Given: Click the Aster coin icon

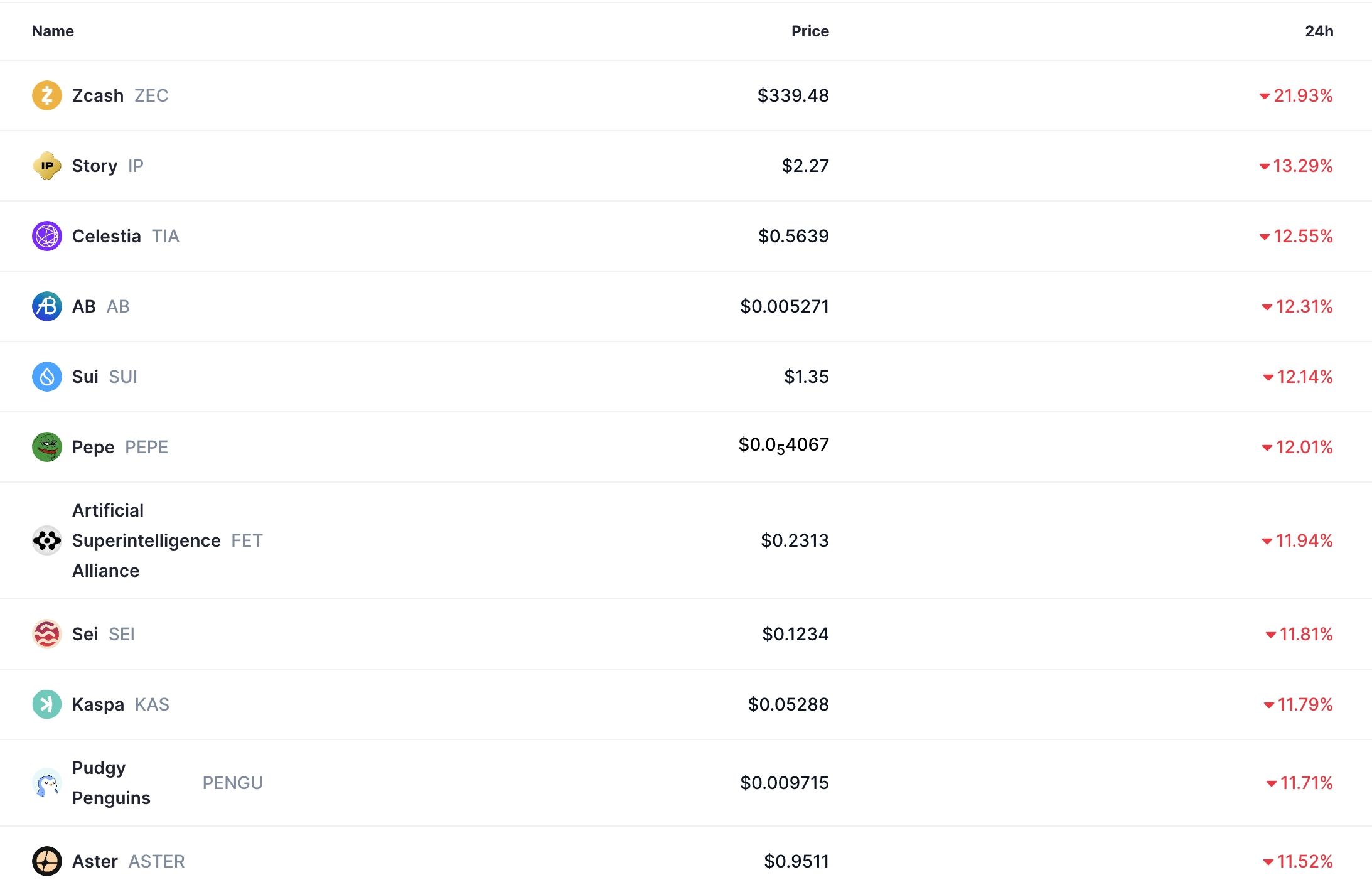Looking at the screenshot, I should pos(47,861).
